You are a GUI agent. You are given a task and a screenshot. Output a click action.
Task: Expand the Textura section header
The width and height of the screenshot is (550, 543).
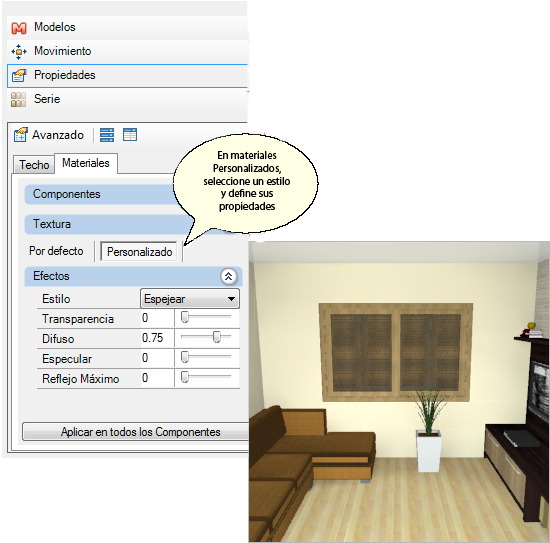tap(109, 224)
